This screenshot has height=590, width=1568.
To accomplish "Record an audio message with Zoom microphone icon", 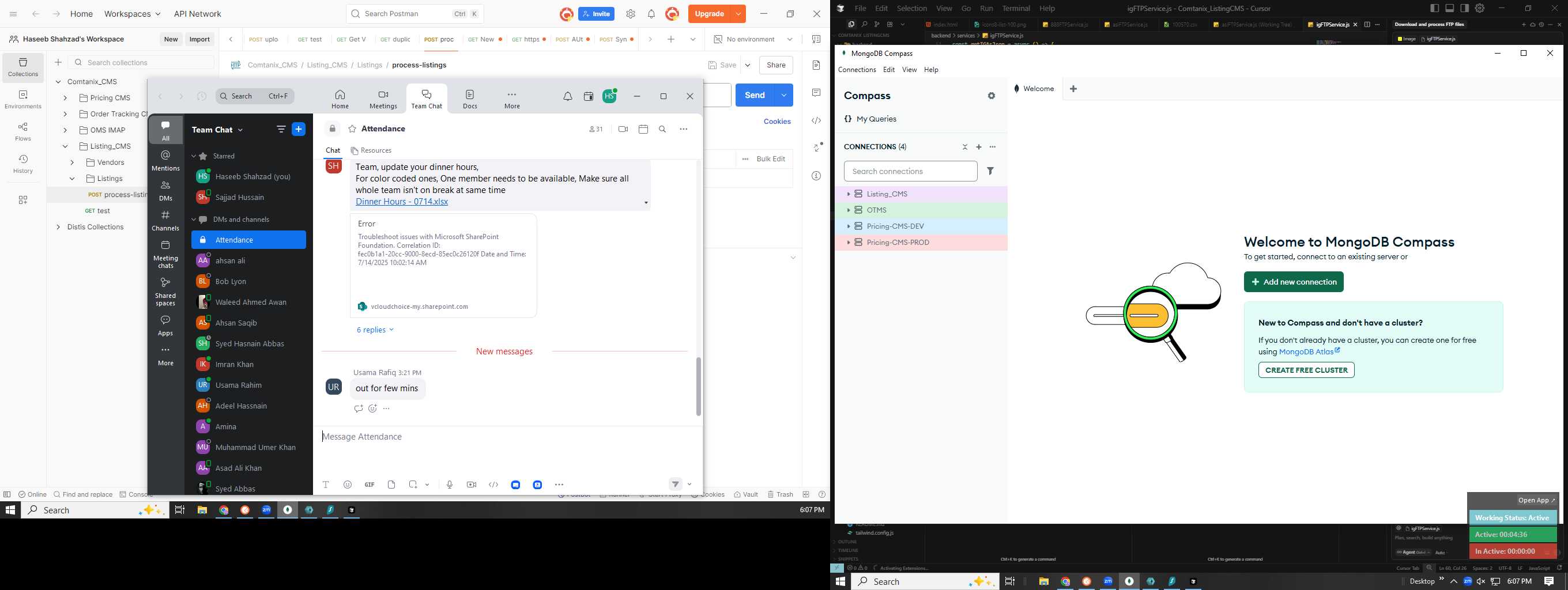I will (x=449, y=485).
